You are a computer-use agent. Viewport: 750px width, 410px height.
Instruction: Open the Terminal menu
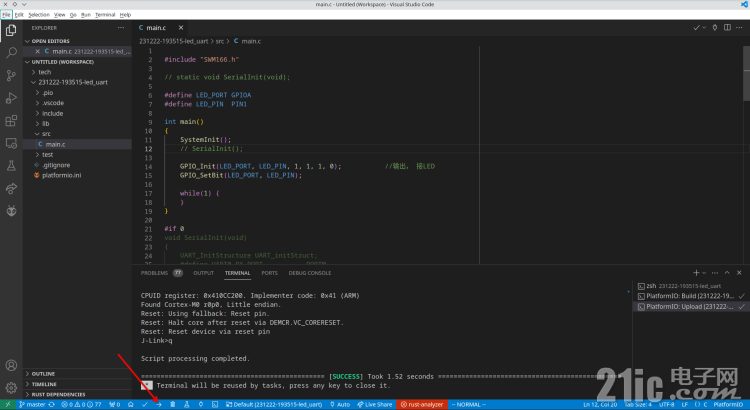click(105, 15)
